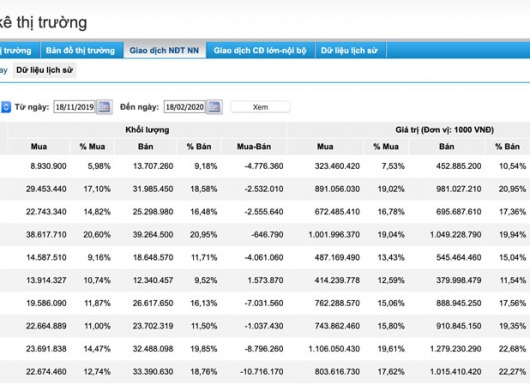The image size is (530, 385).
Task: Select cell value 13.914.327
Action: (46, 280)
